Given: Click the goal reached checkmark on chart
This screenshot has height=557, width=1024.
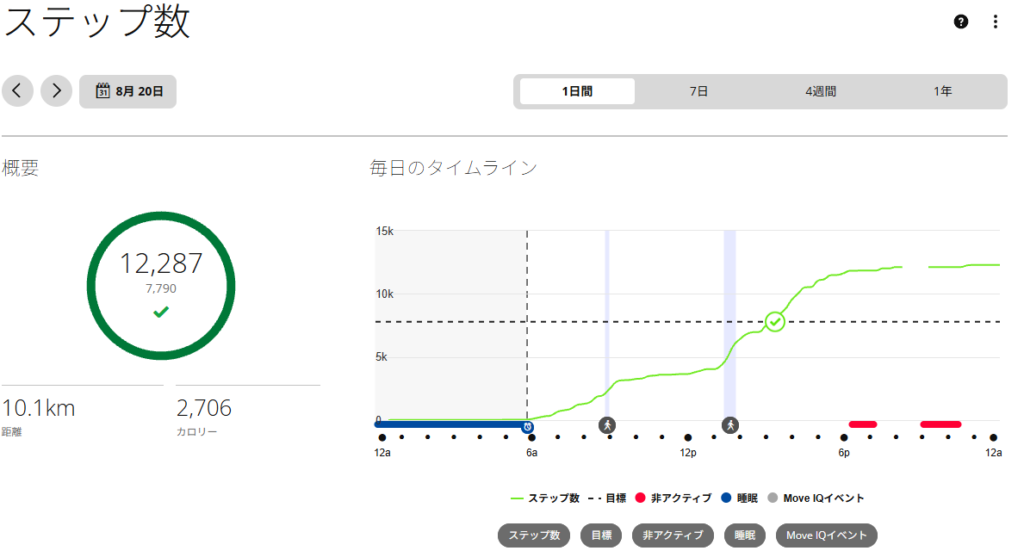Looking at the screenshot, I should [775, 322].
